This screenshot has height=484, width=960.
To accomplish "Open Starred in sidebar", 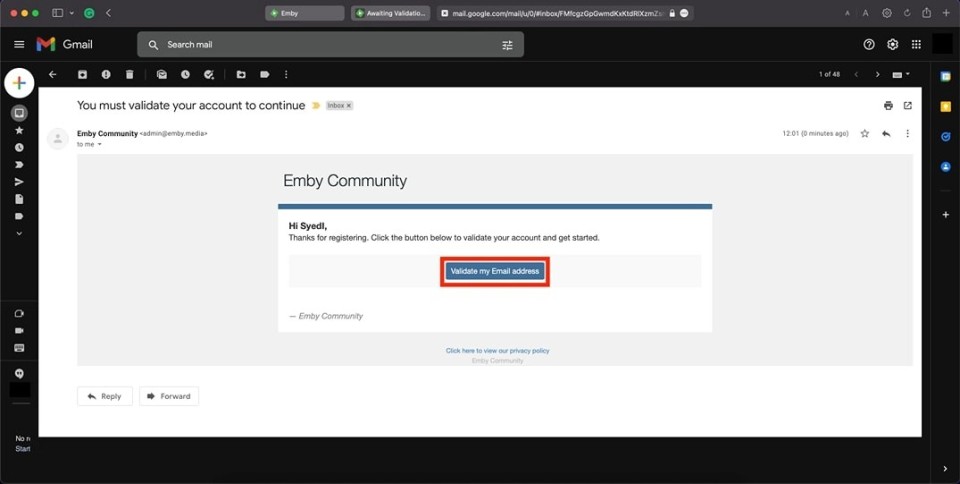I will (x=19, y=130).
